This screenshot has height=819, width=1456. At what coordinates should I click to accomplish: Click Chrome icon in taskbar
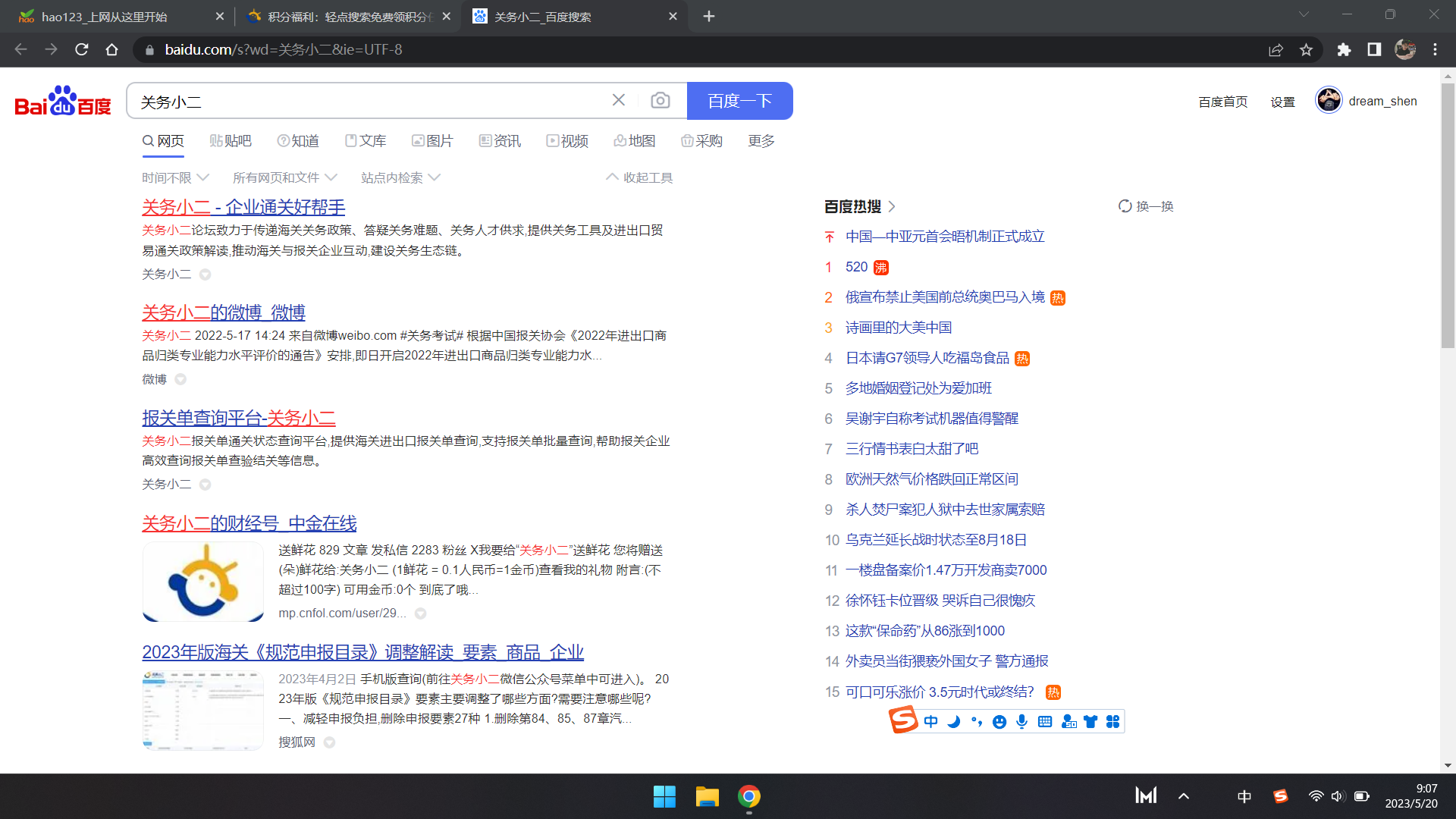pos(749,796)
